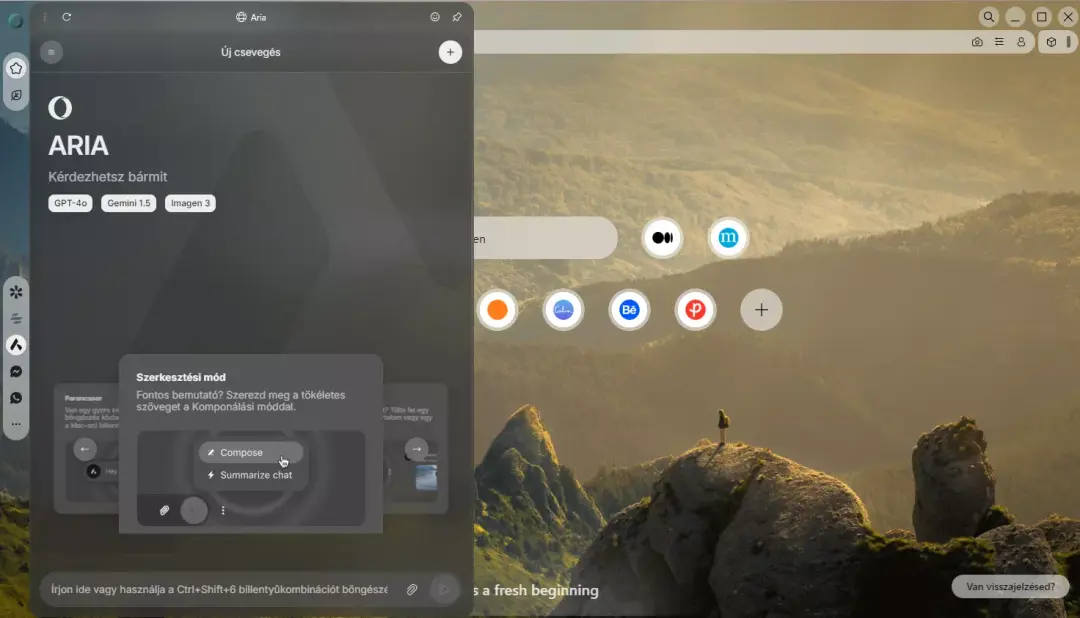Focus the Aria message input field

tap(219, 590)
